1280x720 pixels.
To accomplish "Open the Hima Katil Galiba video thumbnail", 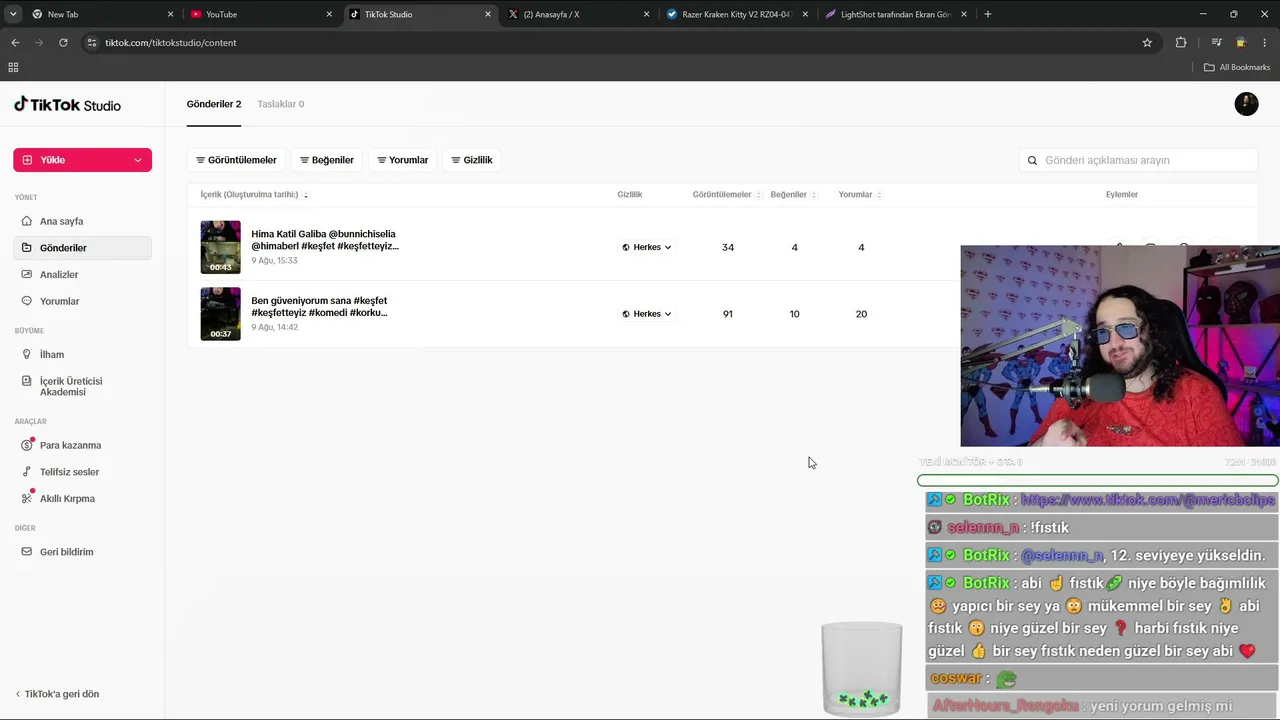I will click(220, 247).
